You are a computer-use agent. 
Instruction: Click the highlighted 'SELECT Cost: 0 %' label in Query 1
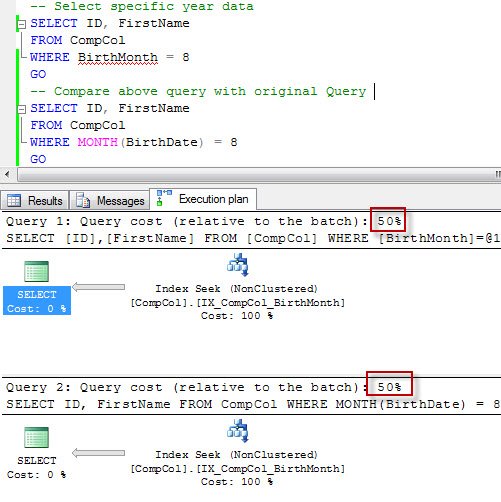37,301
